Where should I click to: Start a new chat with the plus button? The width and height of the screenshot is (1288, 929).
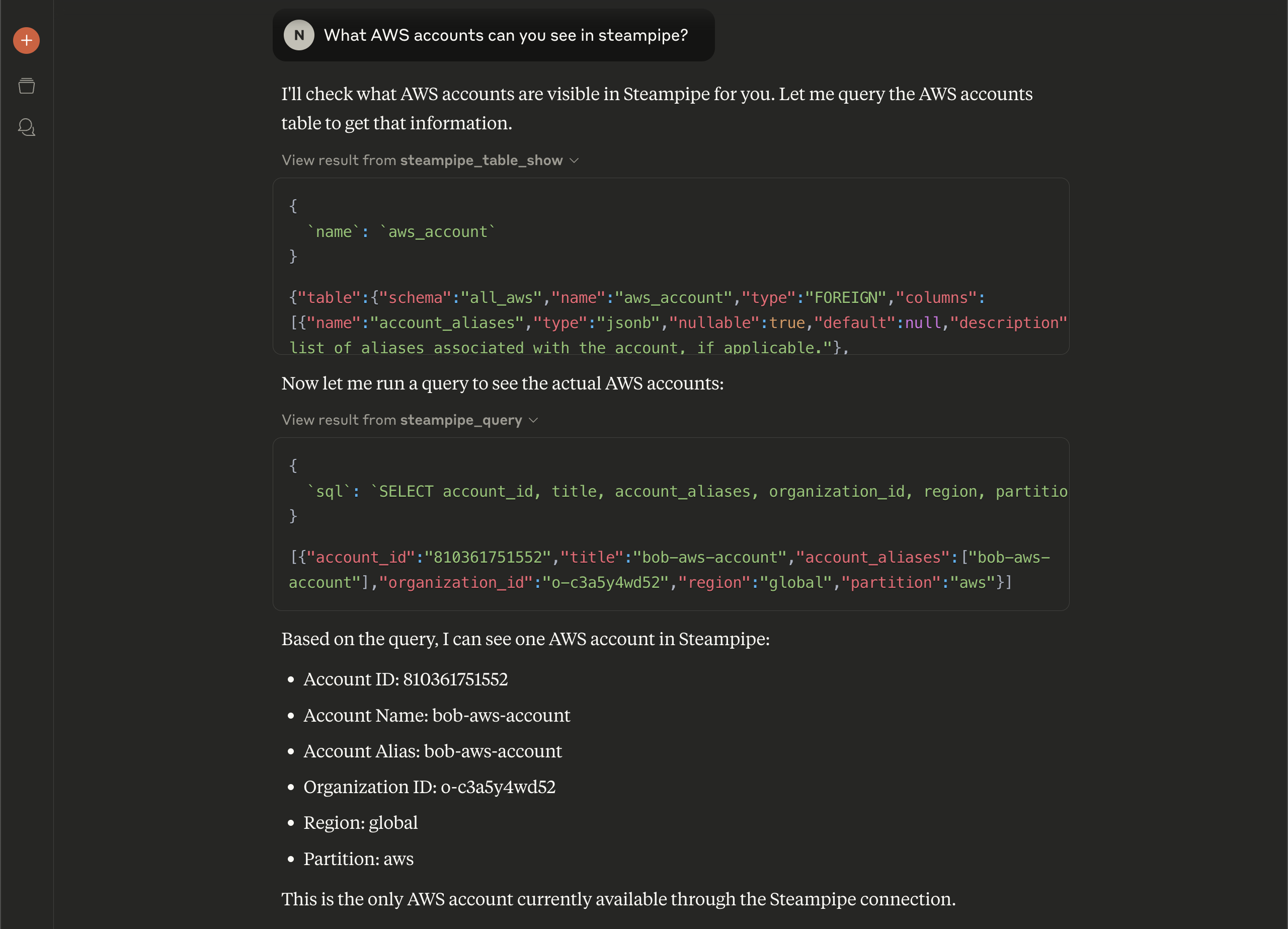coord(26,40)
